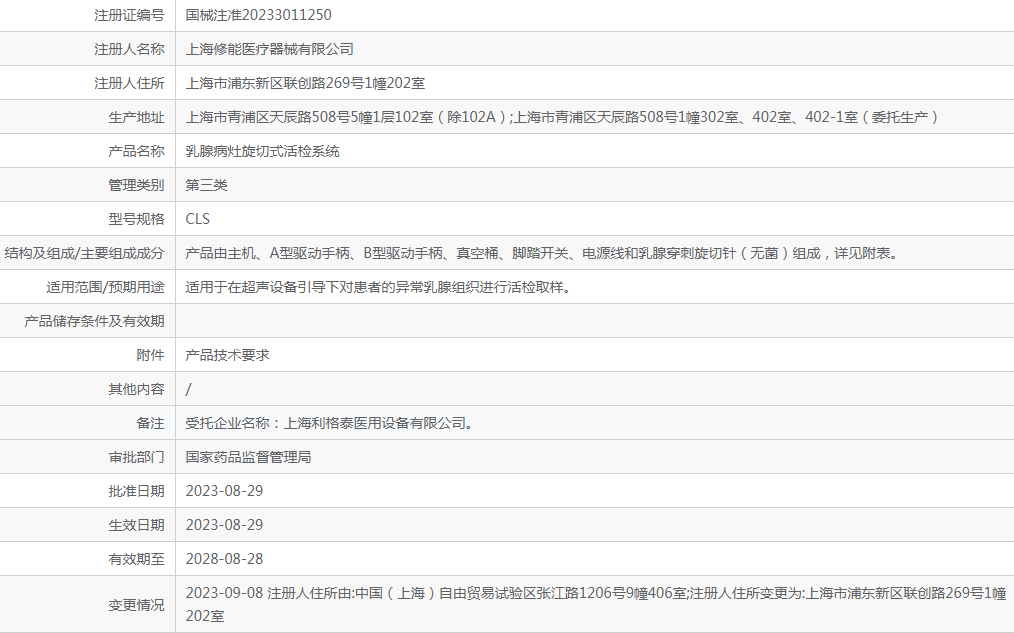This screenshot has height=633, width=1014.
Task: Click the 管理类别 label
Action: click(136, 186)
